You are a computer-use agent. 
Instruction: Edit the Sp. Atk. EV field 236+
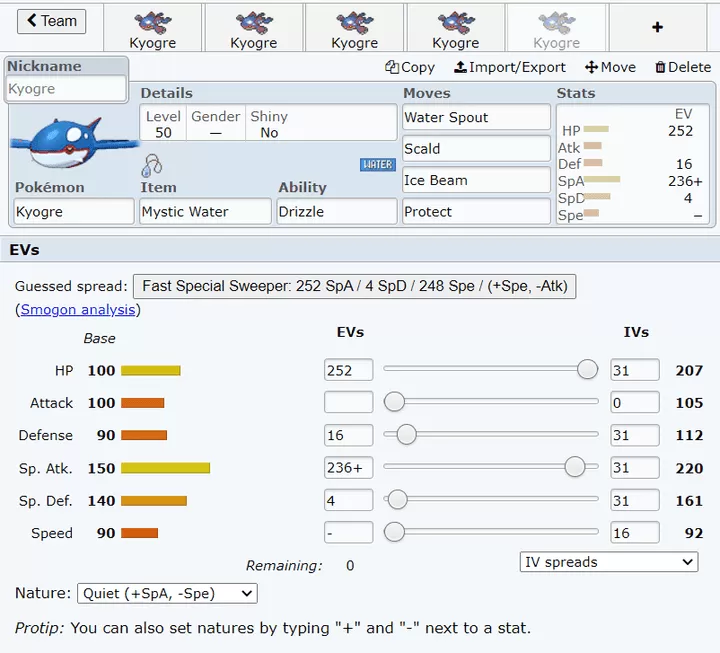(x=349, y=467)
